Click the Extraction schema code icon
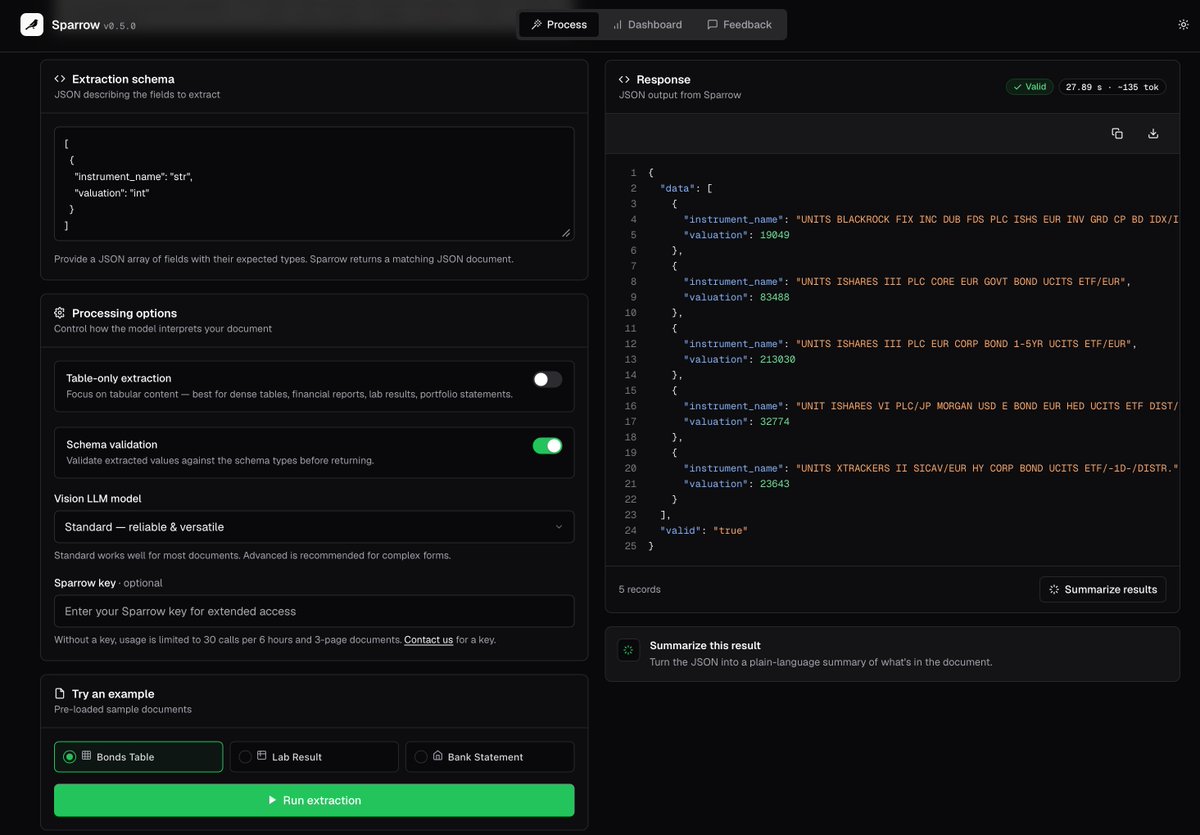Viewport: 1200px width, 835px height. [60, 79]
